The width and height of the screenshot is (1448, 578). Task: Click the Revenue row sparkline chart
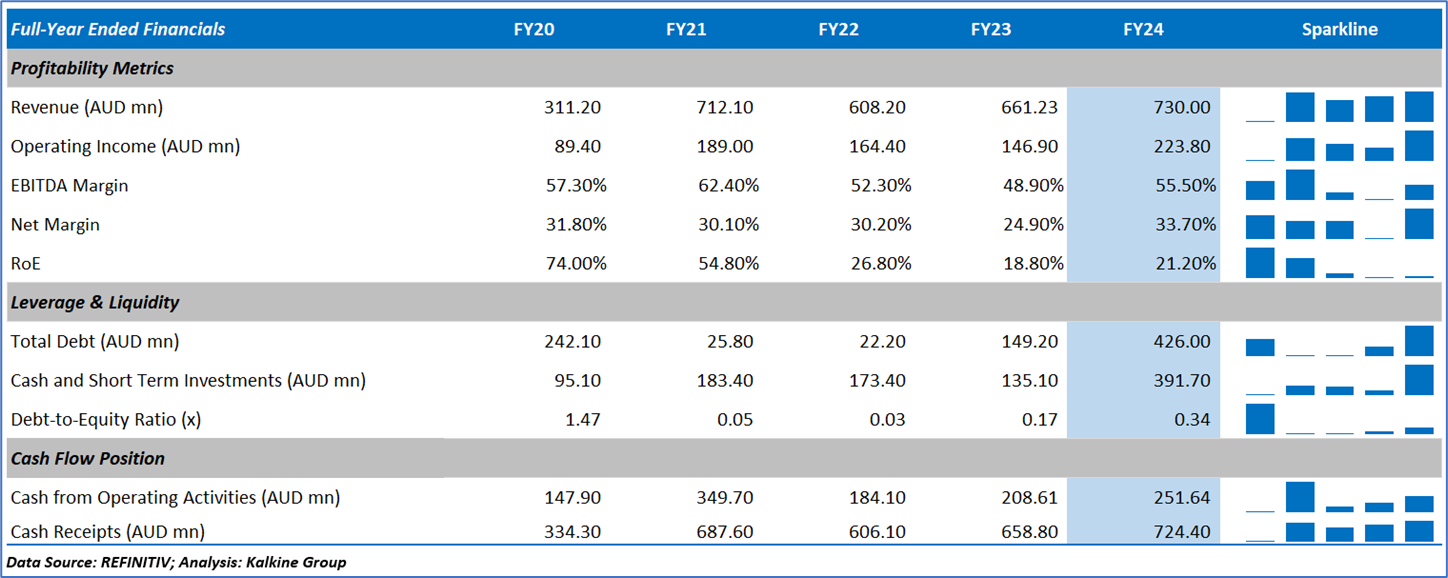[x=1339, y=106]
